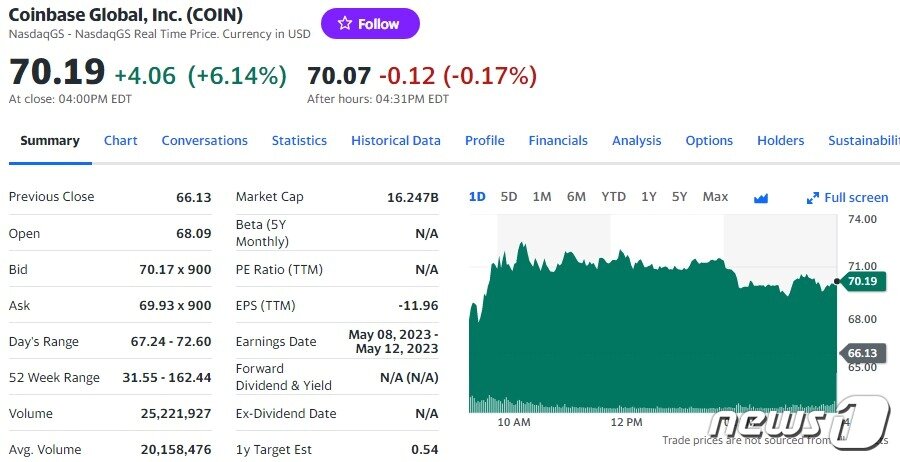Select the 1D chart range
This screenshot has height=462, width=900.
(x=477, y=197)
